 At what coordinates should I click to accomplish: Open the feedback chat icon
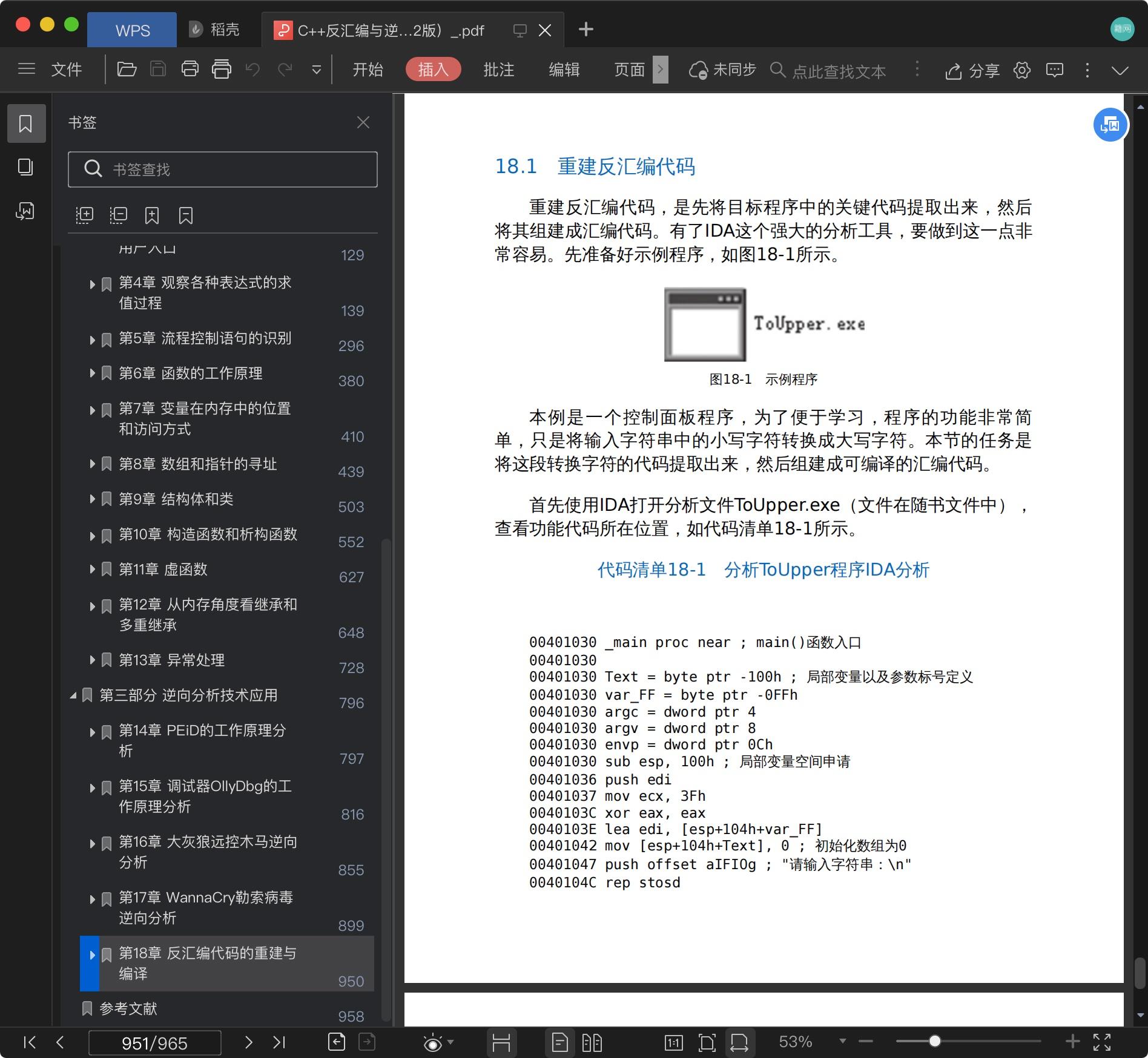tap(1055, 70)
